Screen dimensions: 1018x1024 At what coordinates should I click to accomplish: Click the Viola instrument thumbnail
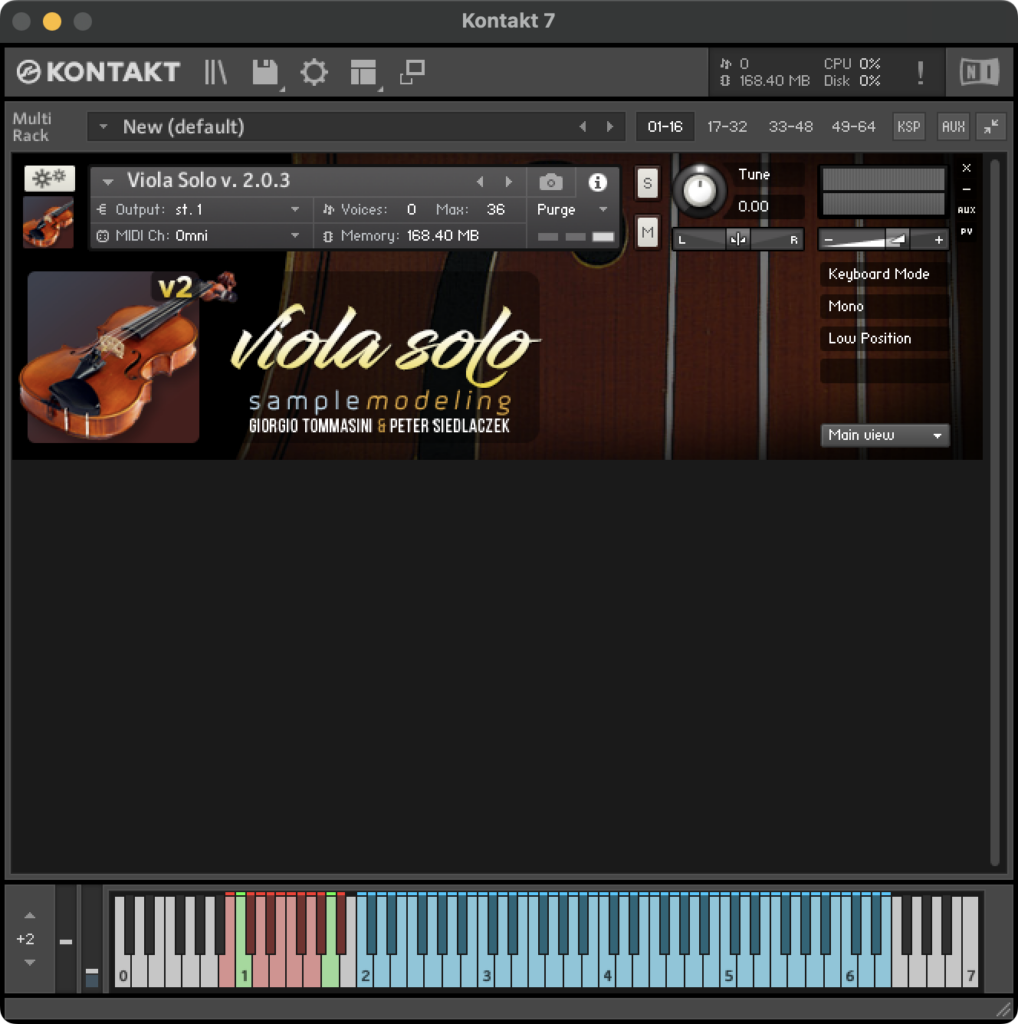tap(48, 222)
